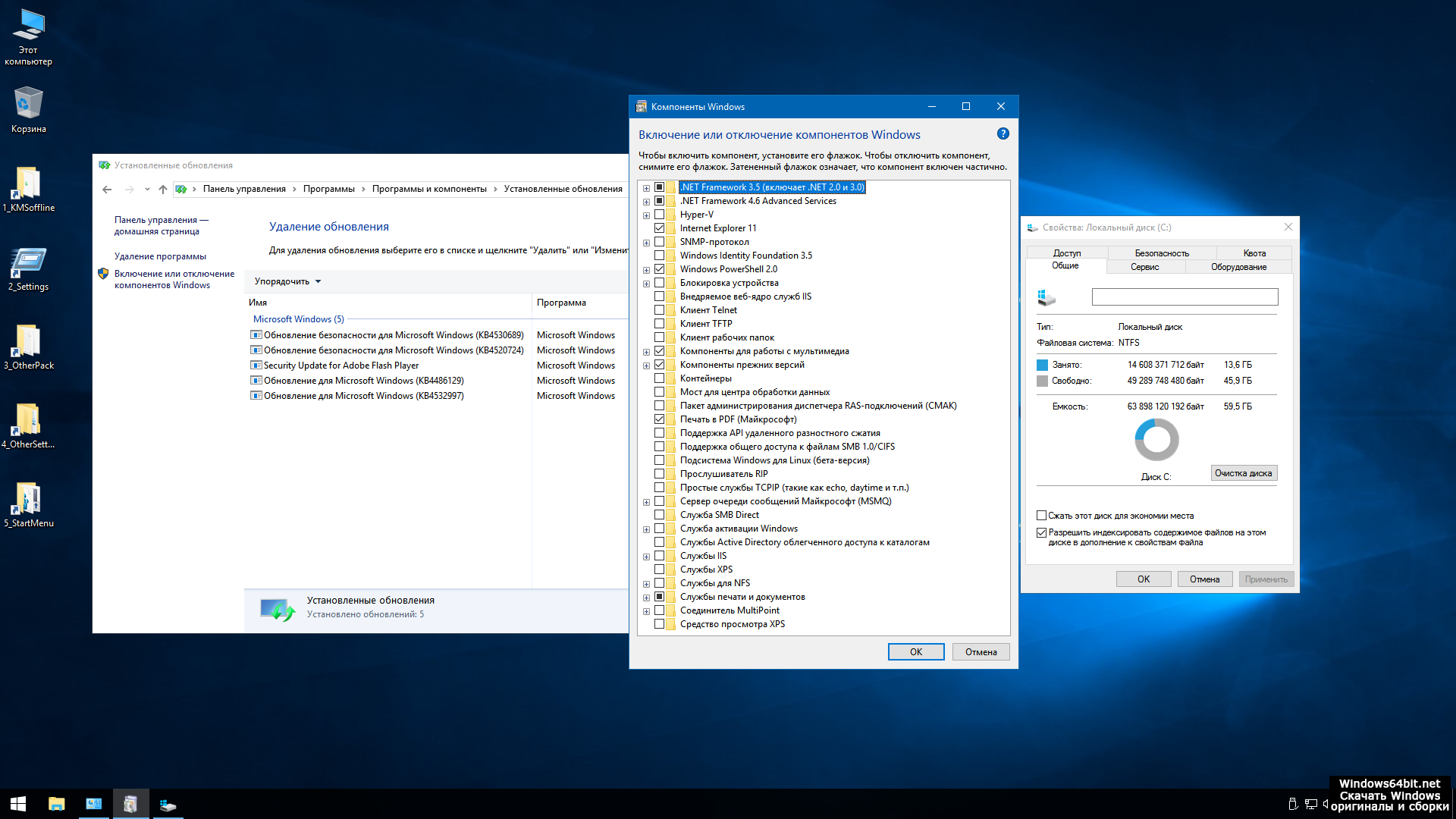Screen dimensions: 1456x819
Task: Click the help question mark icon
Action: (1003, 134)
